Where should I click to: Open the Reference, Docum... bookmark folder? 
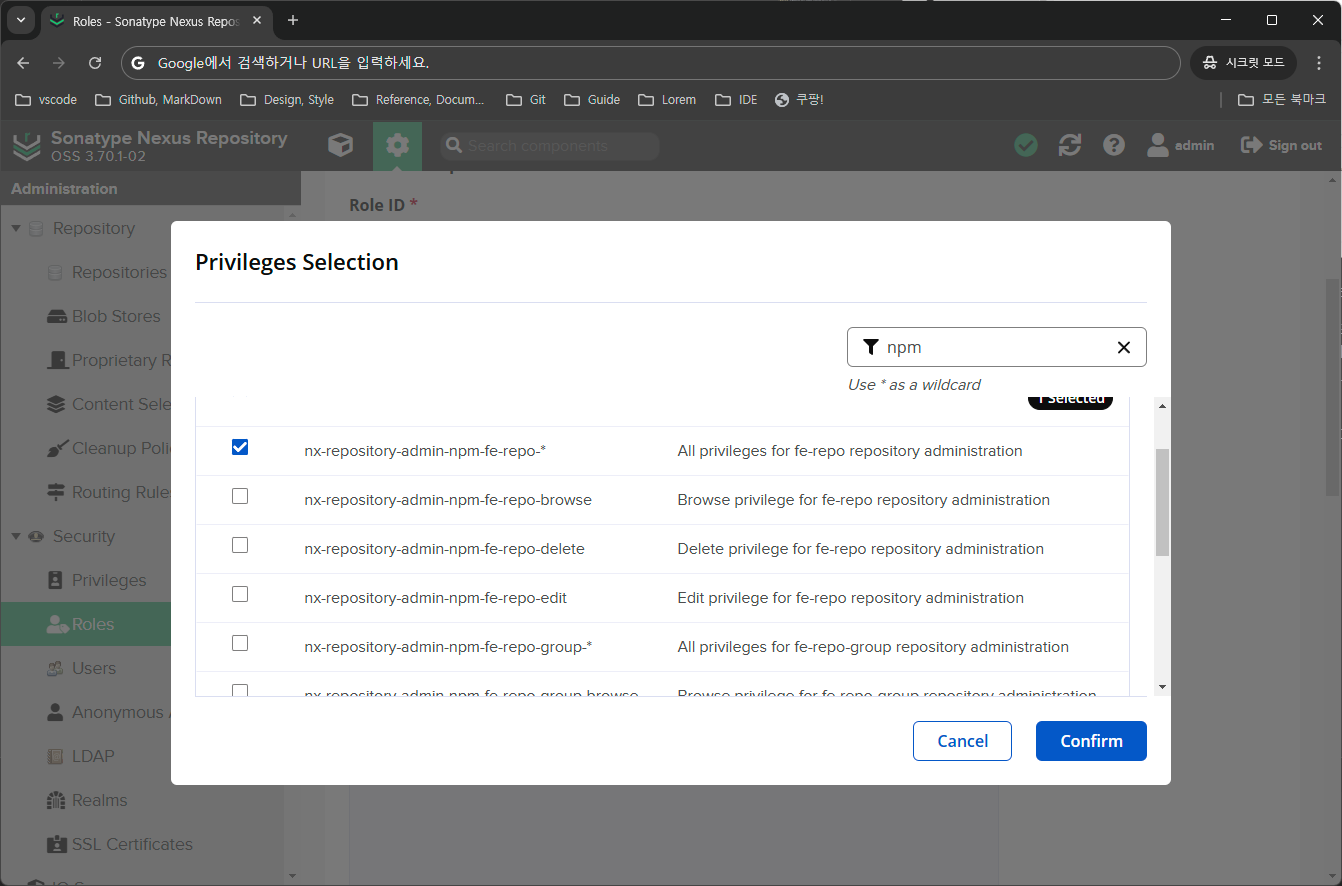(x=417, y=99)
